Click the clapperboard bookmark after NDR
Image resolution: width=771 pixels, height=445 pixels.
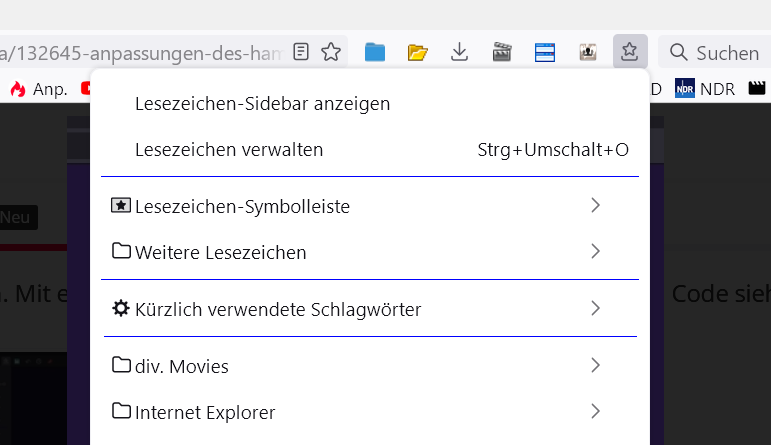pos(757,89)
